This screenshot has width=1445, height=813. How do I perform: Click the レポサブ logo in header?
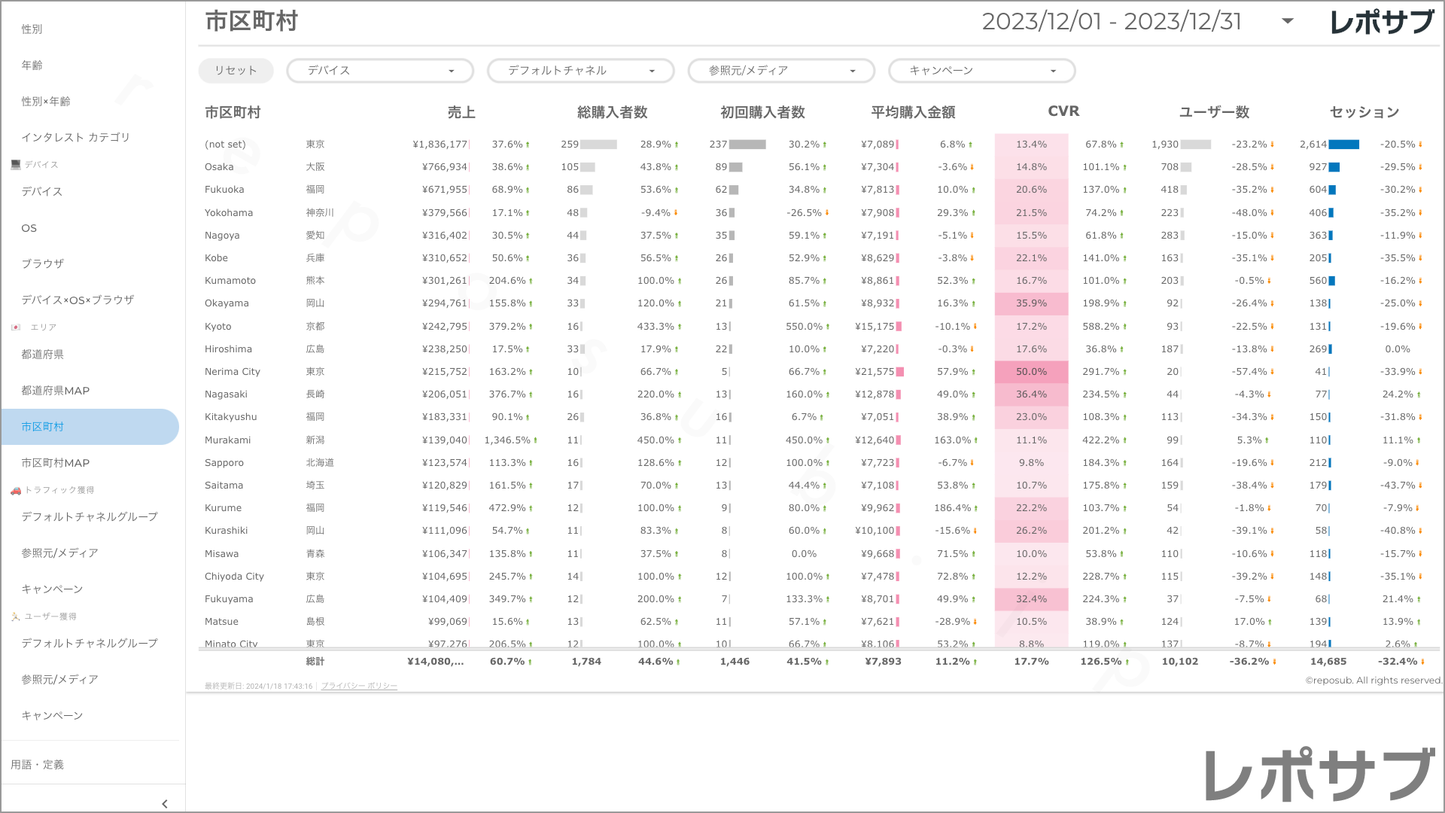click(x=1381, y=22)
